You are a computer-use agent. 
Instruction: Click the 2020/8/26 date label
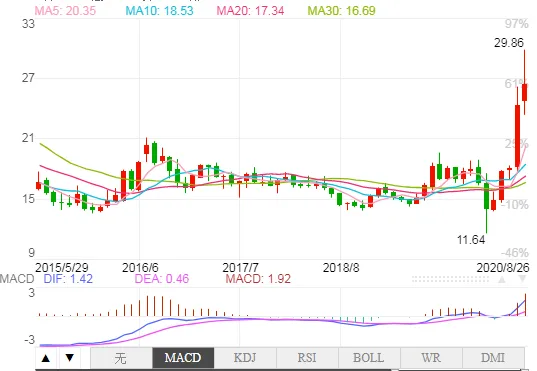pyautogui.click(x=503, y=268)
